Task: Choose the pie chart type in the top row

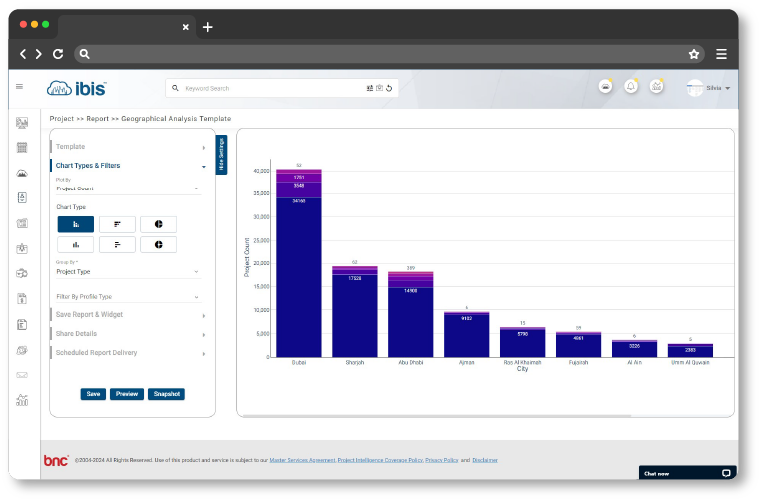Action: [158, 225]
